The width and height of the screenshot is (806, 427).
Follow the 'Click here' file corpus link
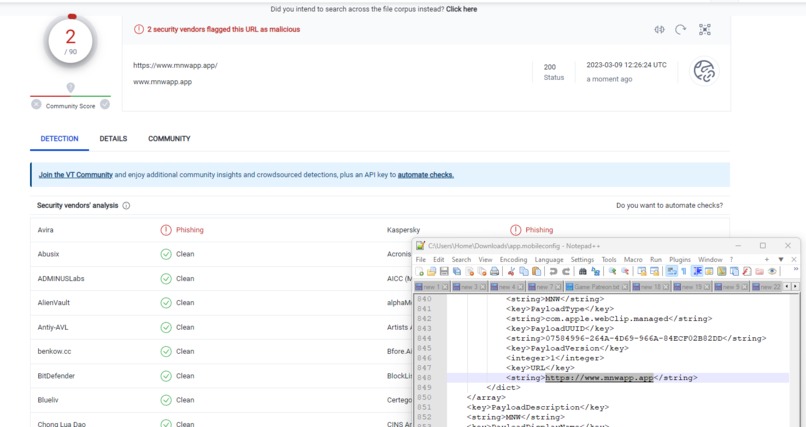coord(462,9)
